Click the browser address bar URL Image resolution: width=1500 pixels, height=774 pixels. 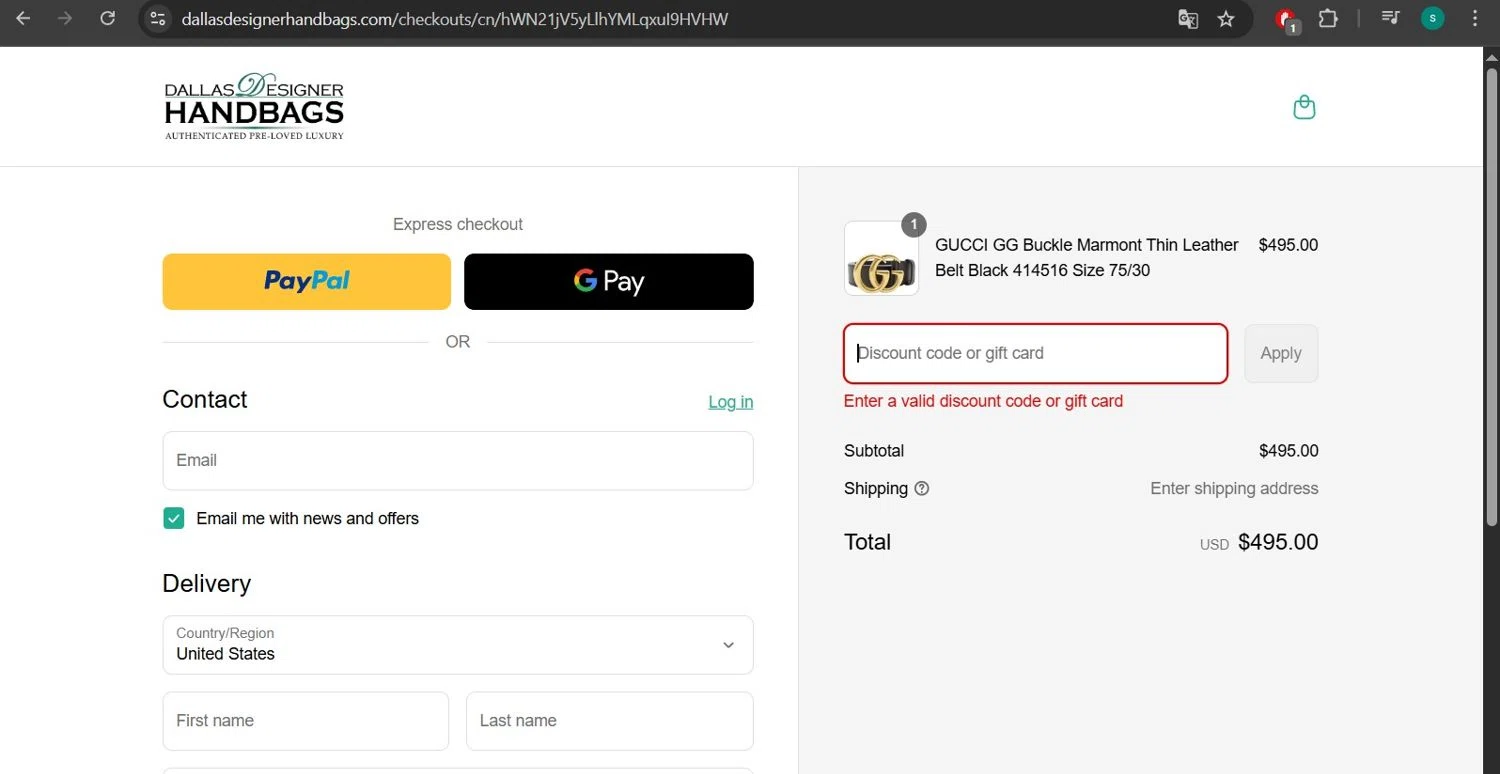point(455,19)
